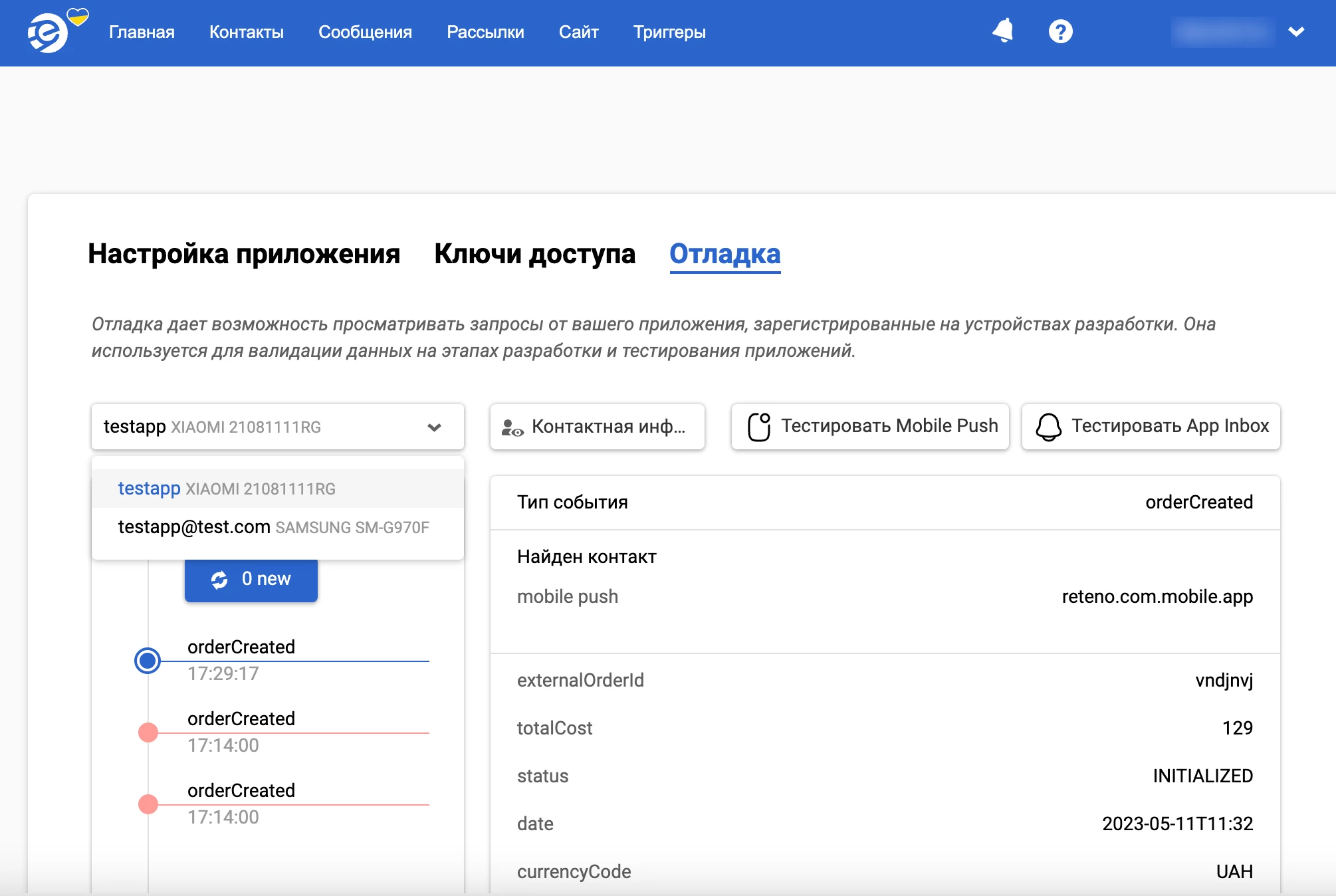
Task: Click the Сообщения navigation entry
Action: (366, 31)
